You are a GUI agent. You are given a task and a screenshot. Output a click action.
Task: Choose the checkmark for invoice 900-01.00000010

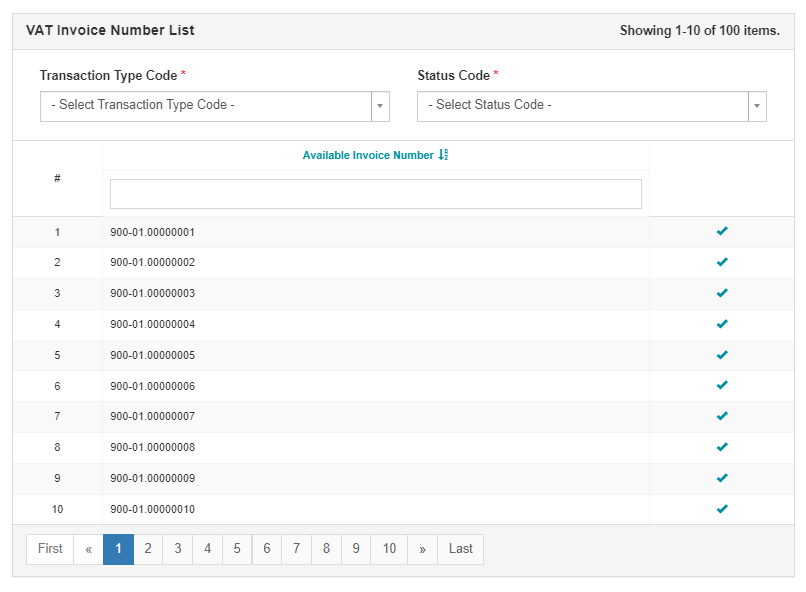point(722,509)
